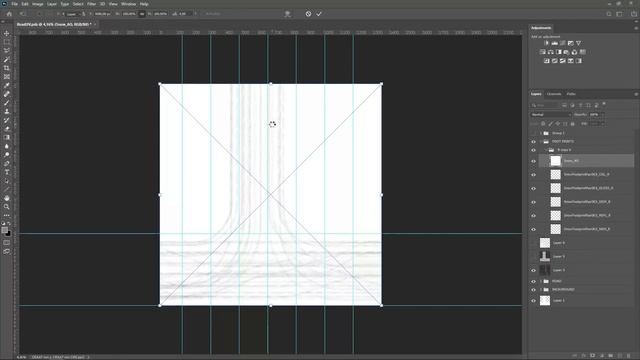Viewport: 640px width, 360px height.
Task: Select the Dodge tool
Action: 7,155
